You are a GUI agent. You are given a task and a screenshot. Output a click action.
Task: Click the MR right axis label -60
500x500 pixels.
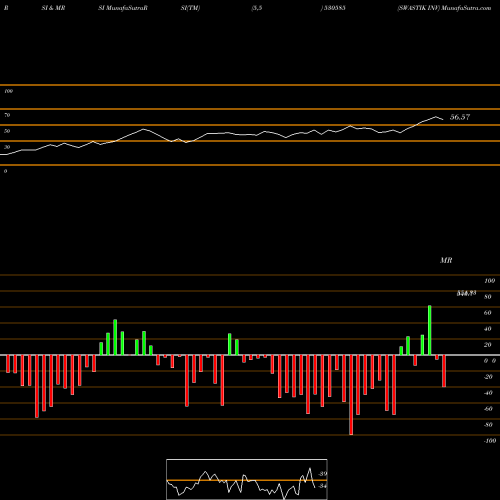pos(488,409)
